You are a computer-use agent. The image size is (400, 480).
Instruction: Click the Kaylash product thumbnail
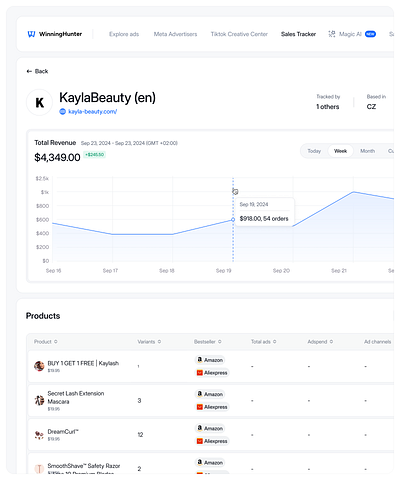tap(39, 366)
